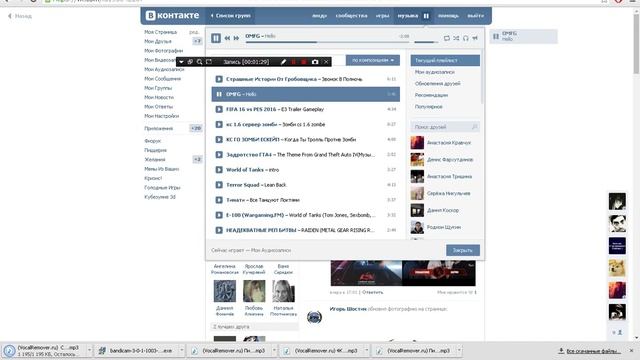The image size is (640, 360).
Task: Click the track progress bar
Action: click(x=327, y=42)
